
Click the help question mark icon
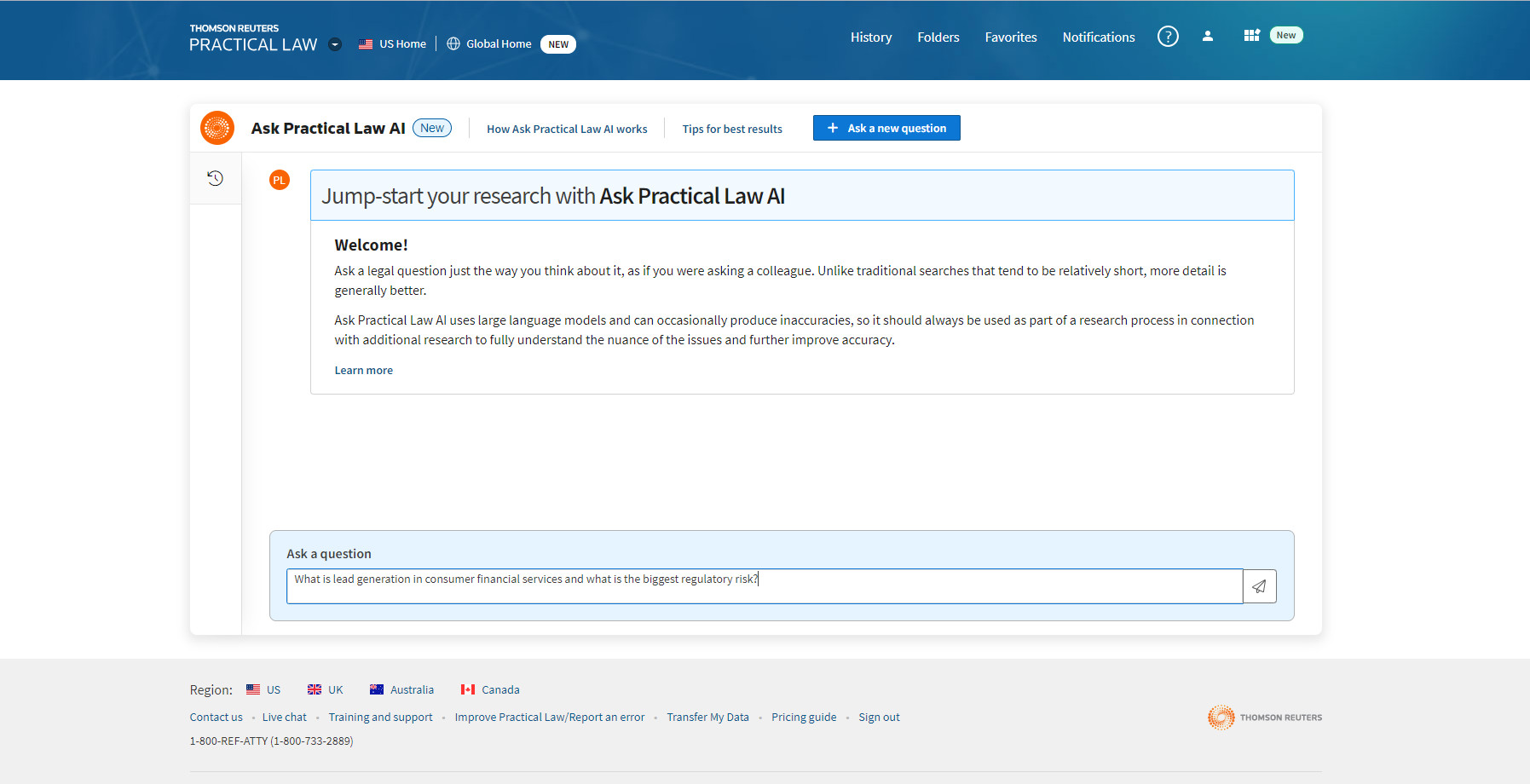click(x=1168, y=36)
